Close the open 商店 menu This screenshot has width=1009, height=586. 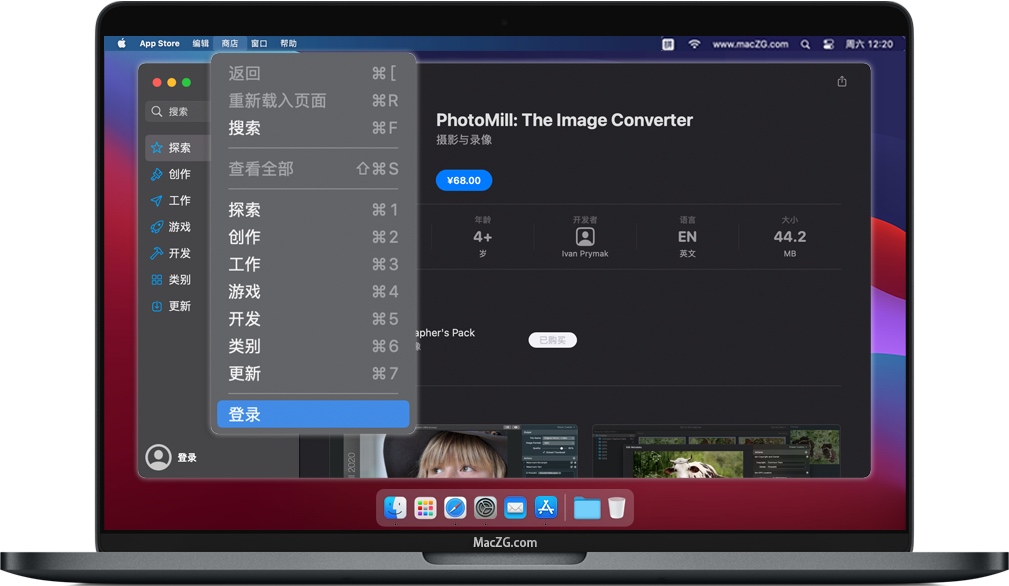tap(230, 44)
